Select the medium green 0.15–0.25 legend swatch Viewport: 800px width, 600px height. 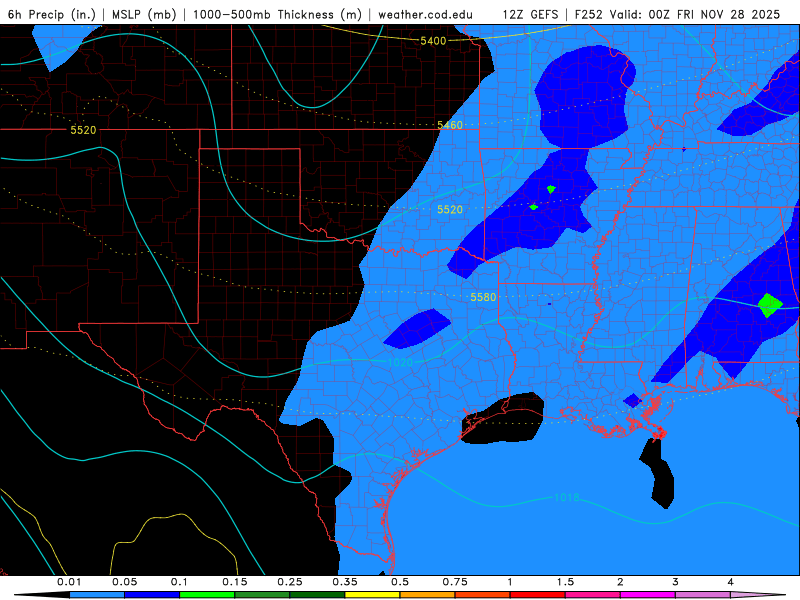[x=262, y=595]
